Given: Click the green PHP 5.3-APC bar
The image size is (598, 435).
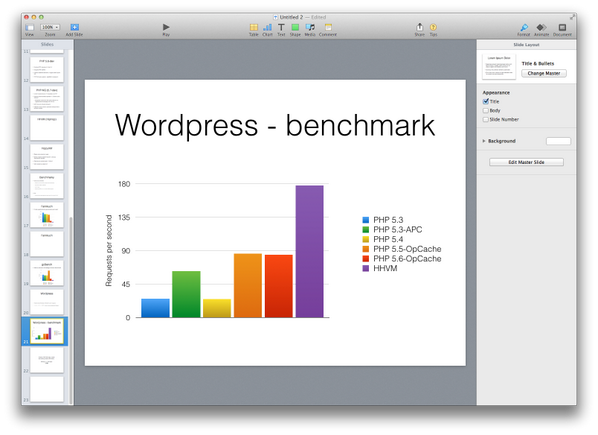Looking at the screenshot, I should pyautogui.click(x=186, y=294).
